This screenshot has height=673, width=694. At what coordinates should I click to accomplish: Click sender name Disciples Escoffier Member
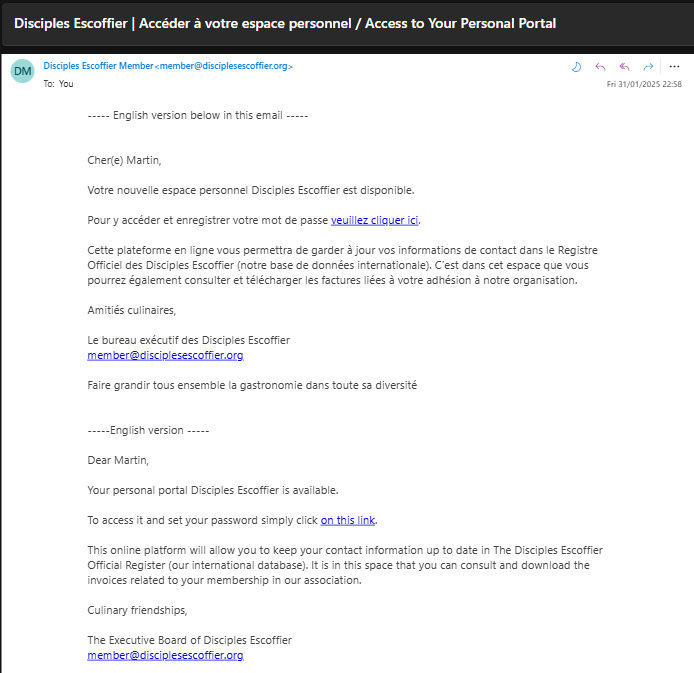click(x=98, y=66)
